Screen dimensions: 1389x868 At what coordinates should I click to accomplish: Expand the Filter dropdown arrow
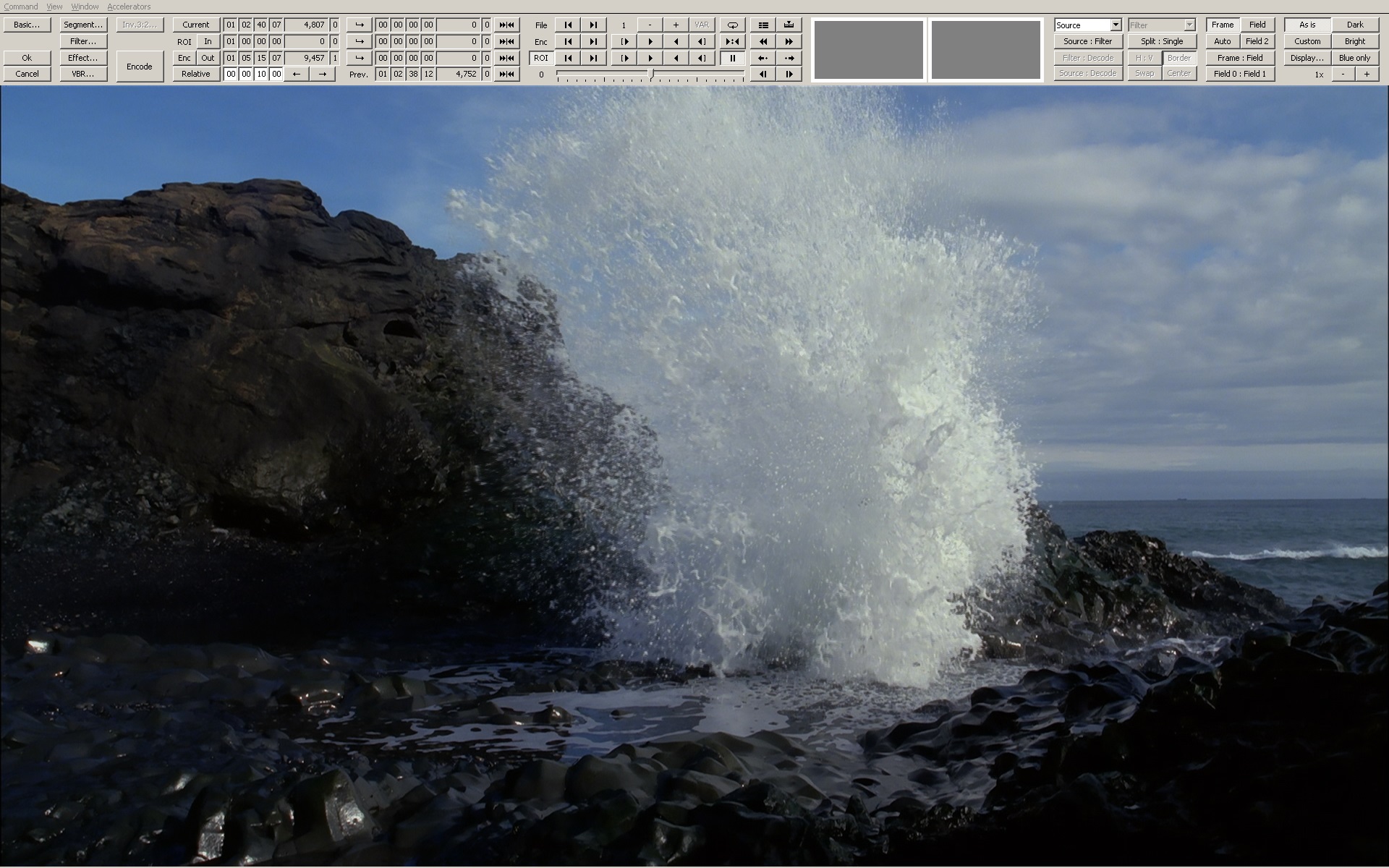pos(1189,25)
